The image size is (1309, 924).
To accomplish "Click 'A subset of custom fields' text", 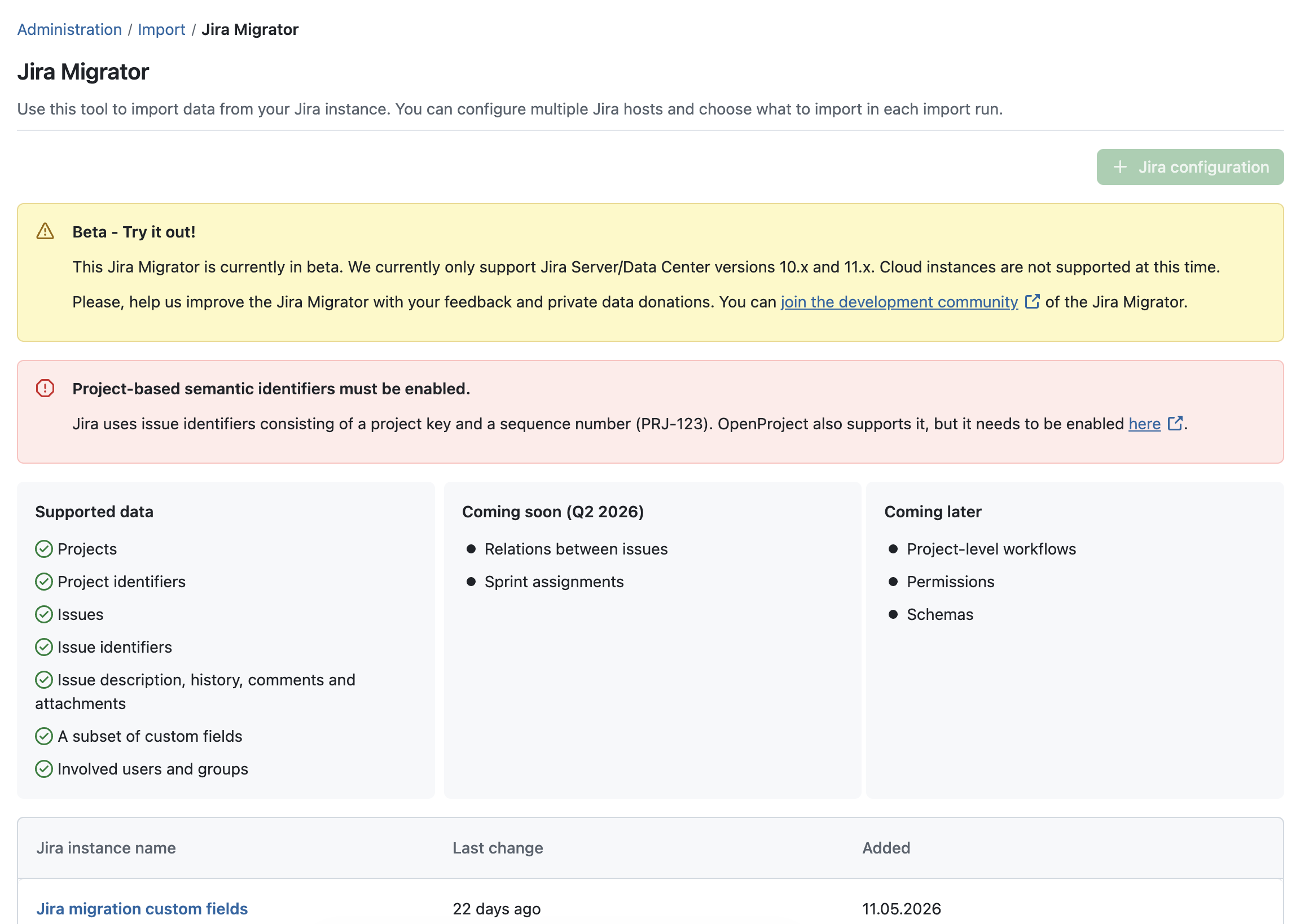I will (x=150, y=737).
